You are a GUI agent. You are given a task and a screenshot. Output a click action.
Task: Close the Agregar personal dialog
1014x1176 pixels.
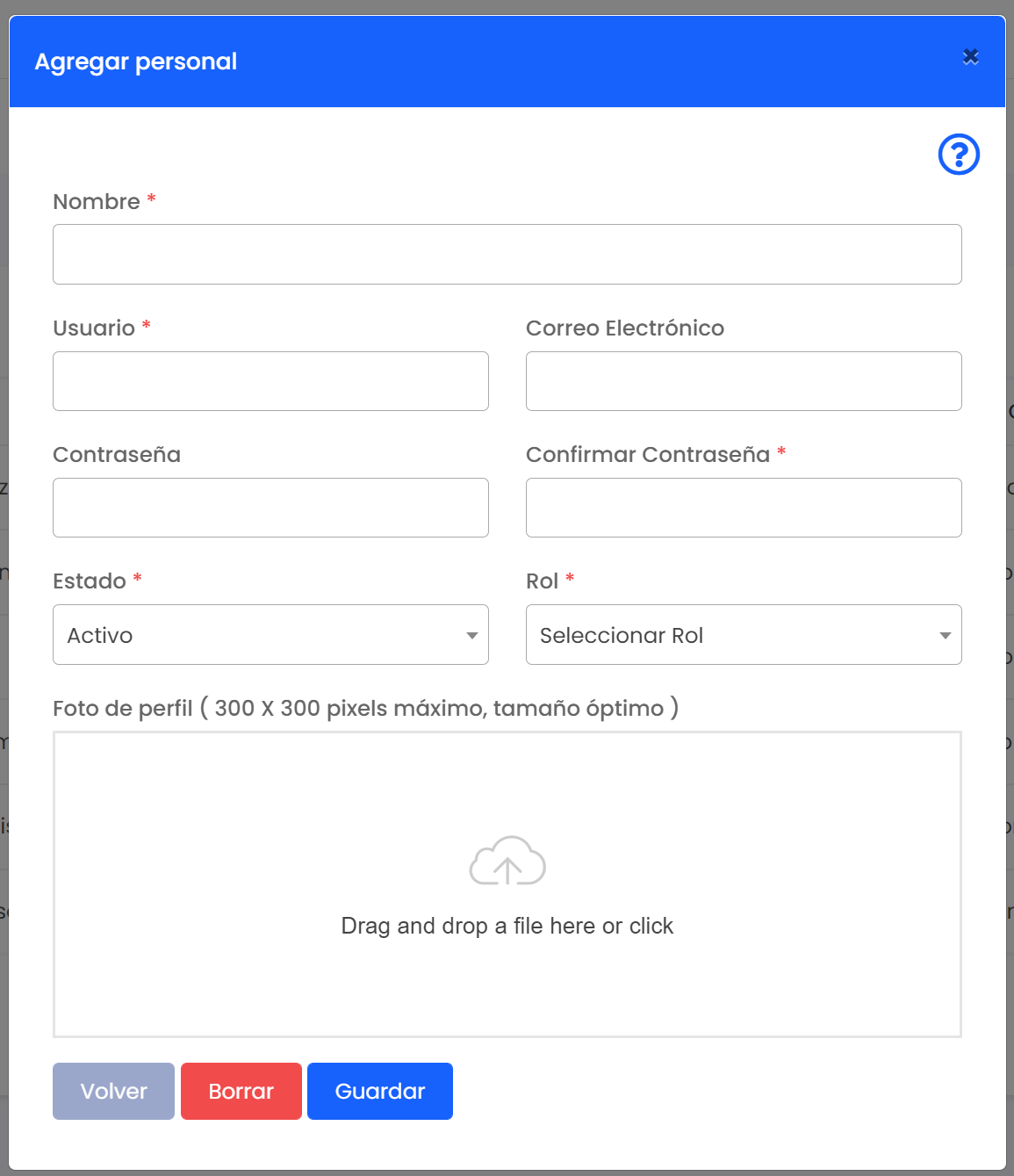(x=970, y=57)
